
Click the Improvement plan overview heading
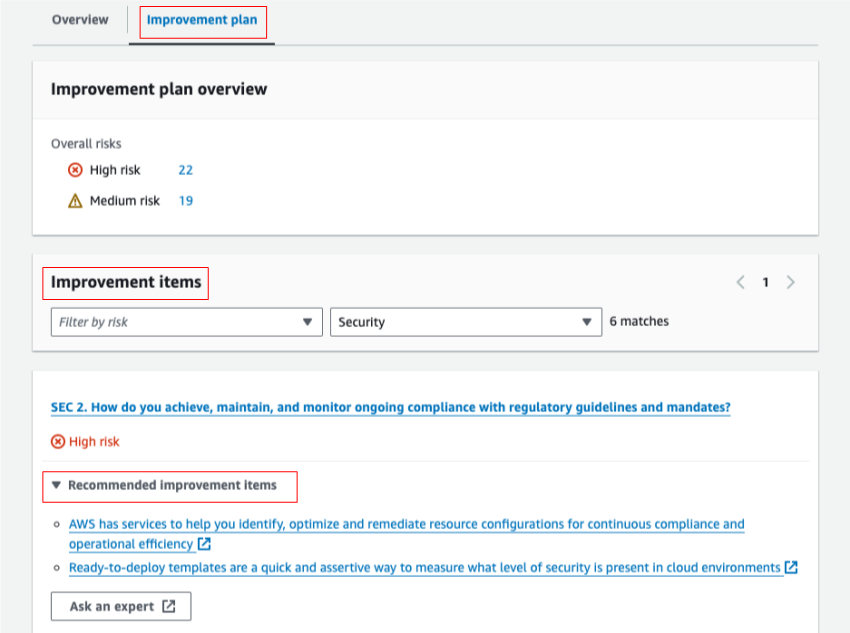tap(159, 89)
